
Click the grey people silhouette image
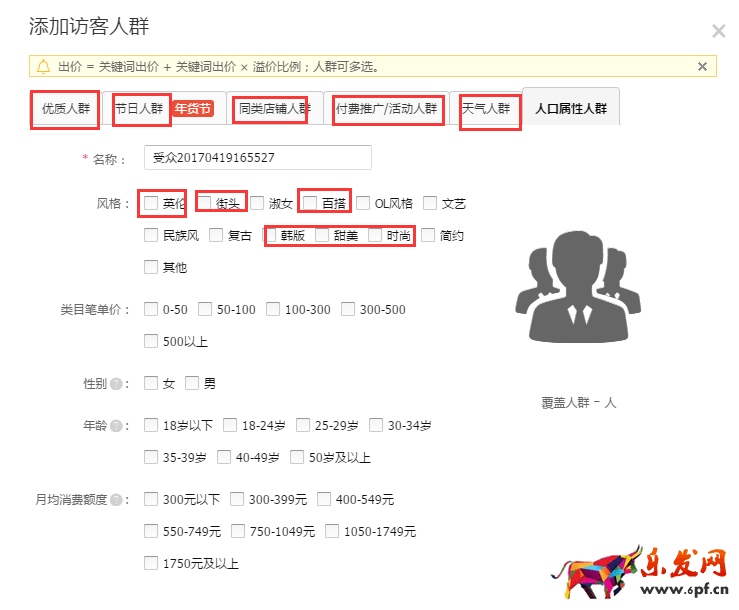(578, 286)
